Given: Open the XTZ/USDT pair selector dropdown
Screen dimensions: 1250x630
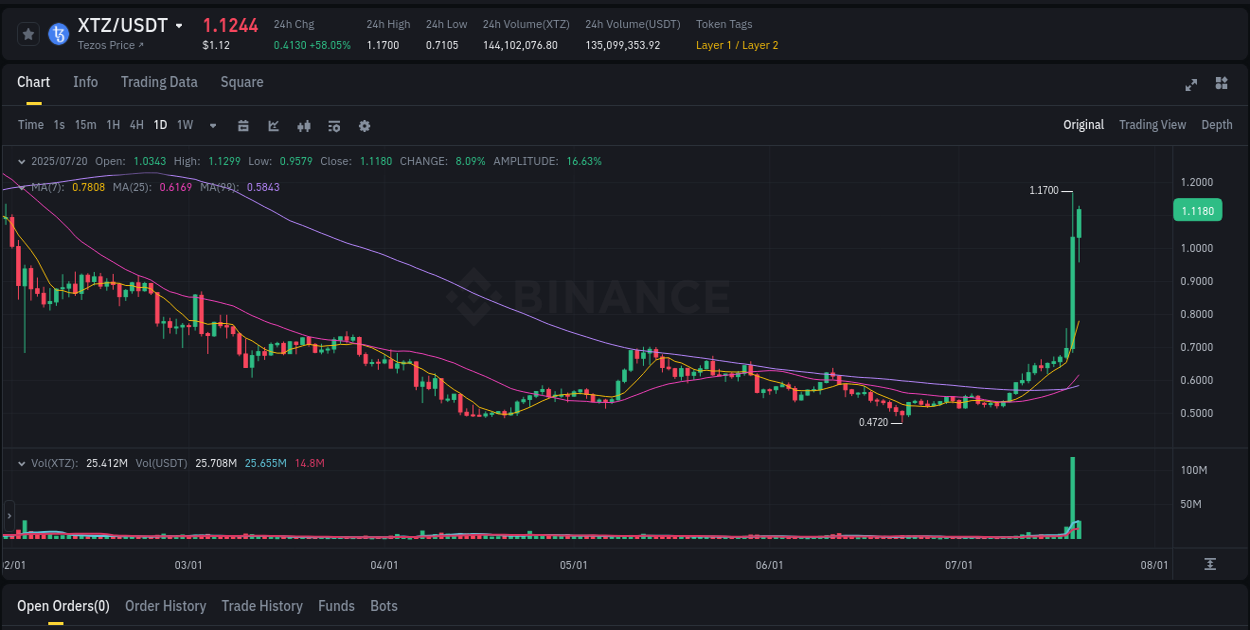Looking at the screenshot, I should 178,25.
